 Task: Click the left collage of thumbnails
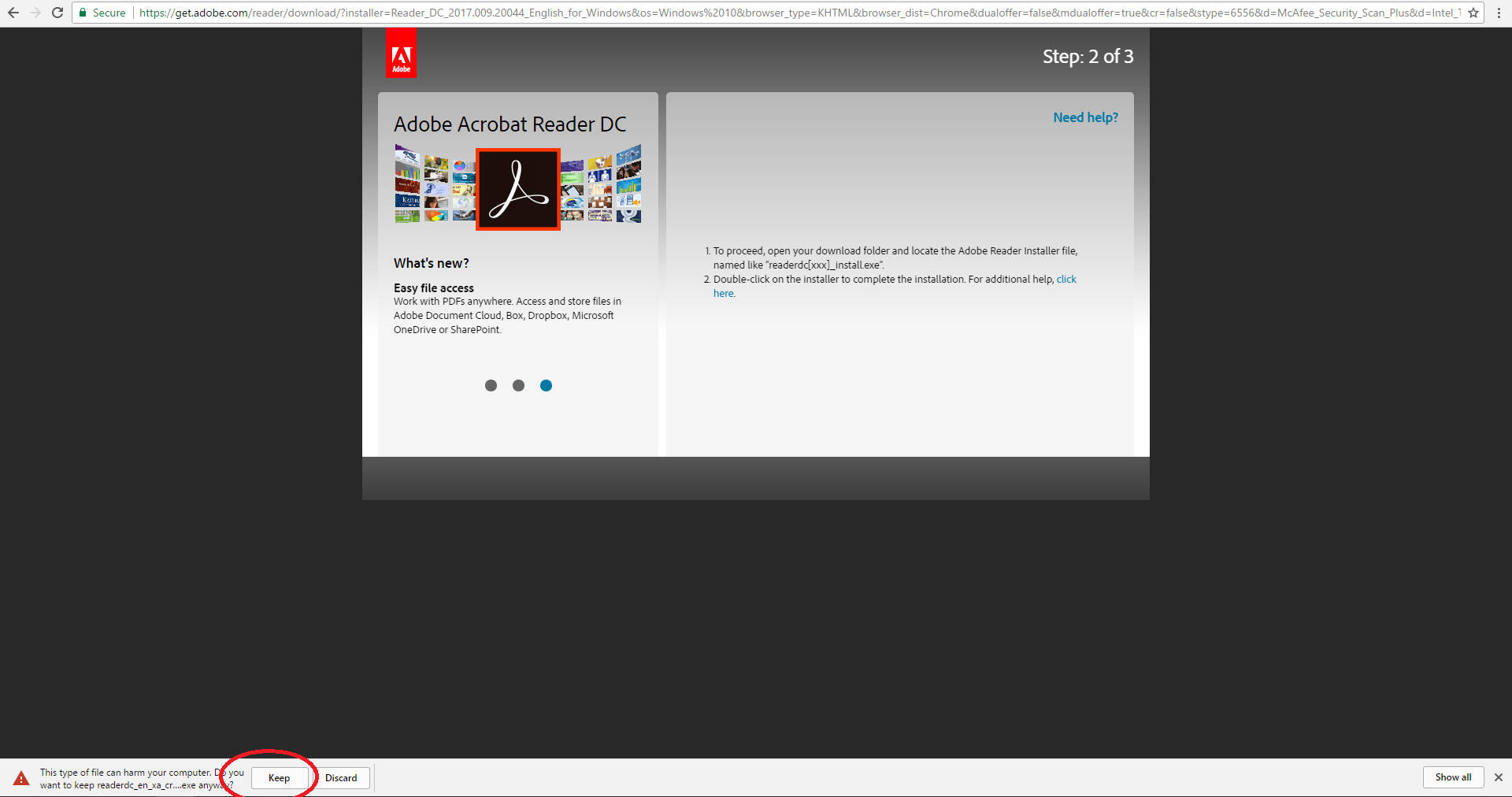435,183
